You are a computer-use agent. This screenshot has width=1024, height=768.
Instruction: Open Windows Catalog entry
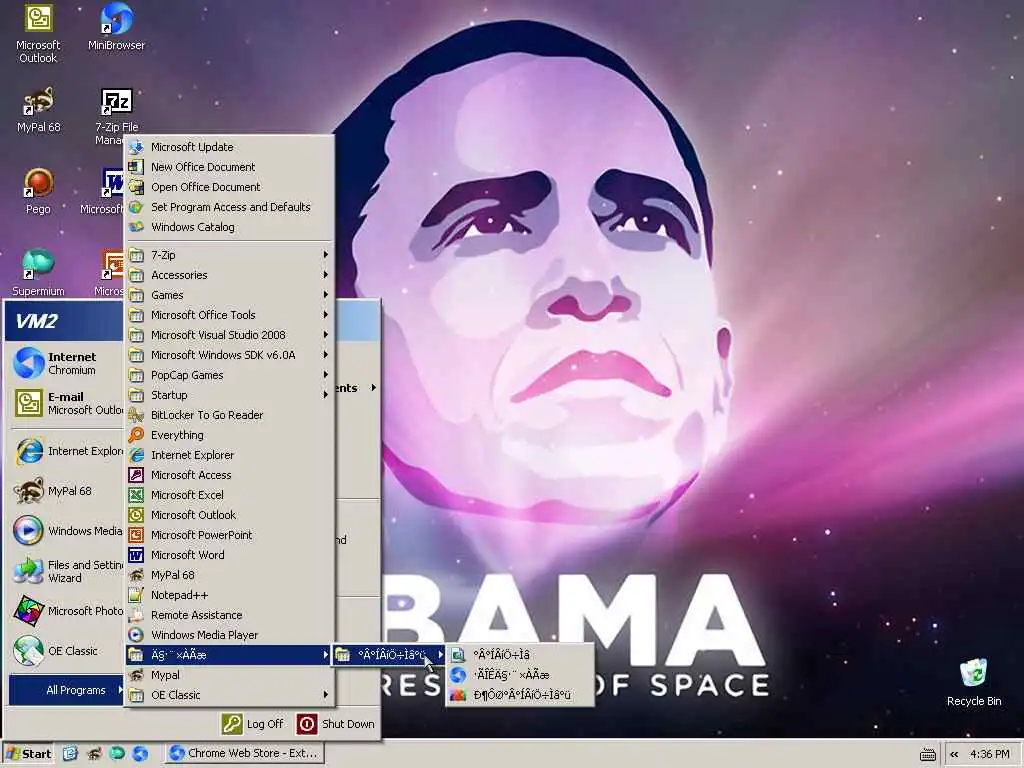(x=229, y=227)
